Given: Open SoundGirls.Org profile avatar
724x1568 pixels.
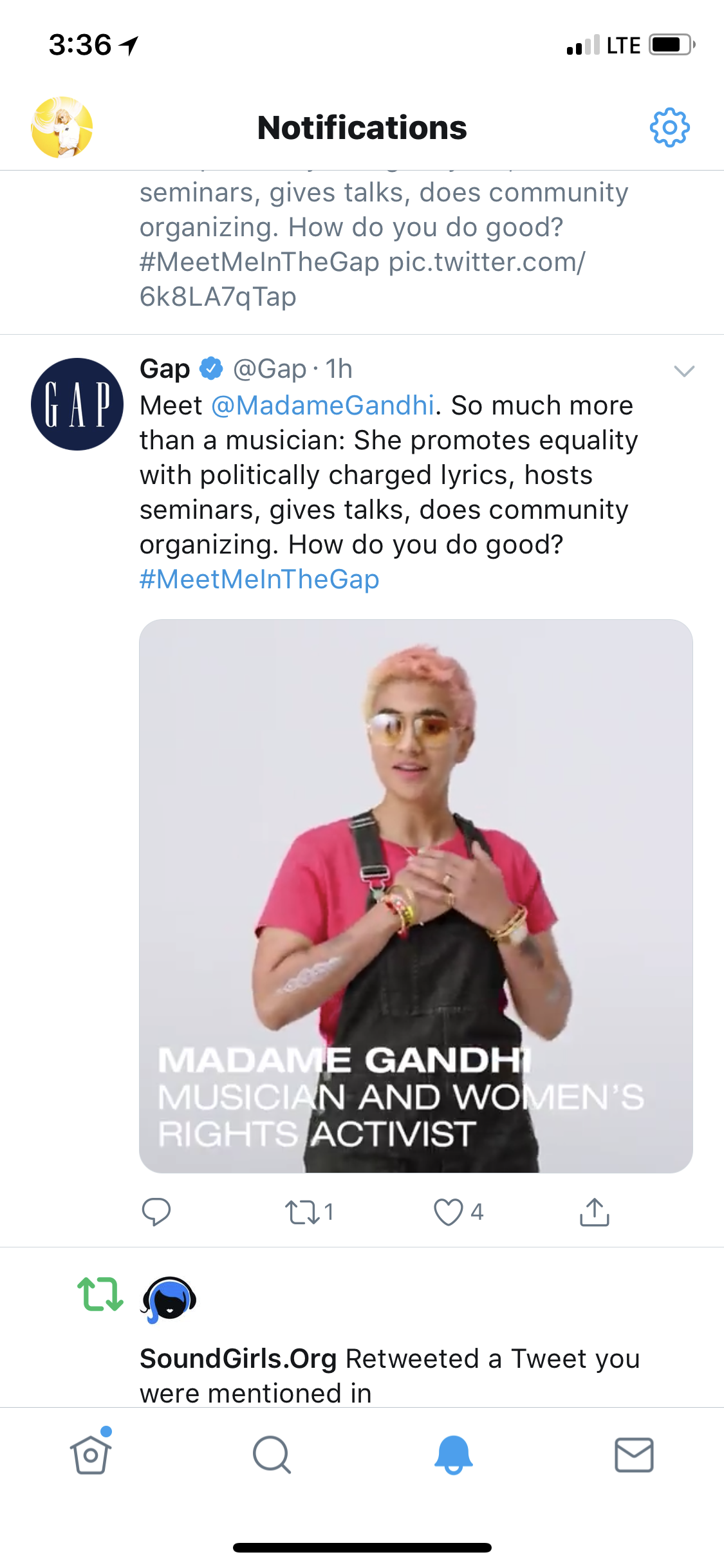Looking at the screenshot, I should click(x=169, y=1300).
